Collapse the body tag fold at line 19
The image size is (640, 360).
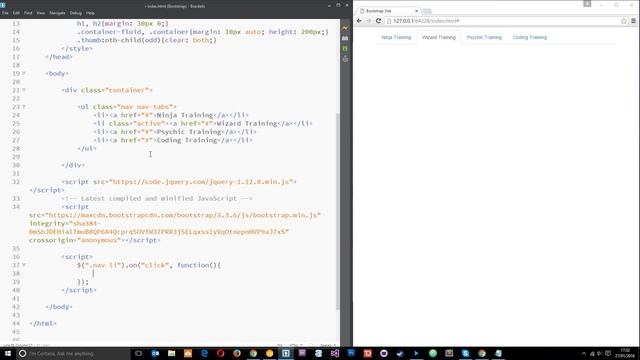coord(24,73)
